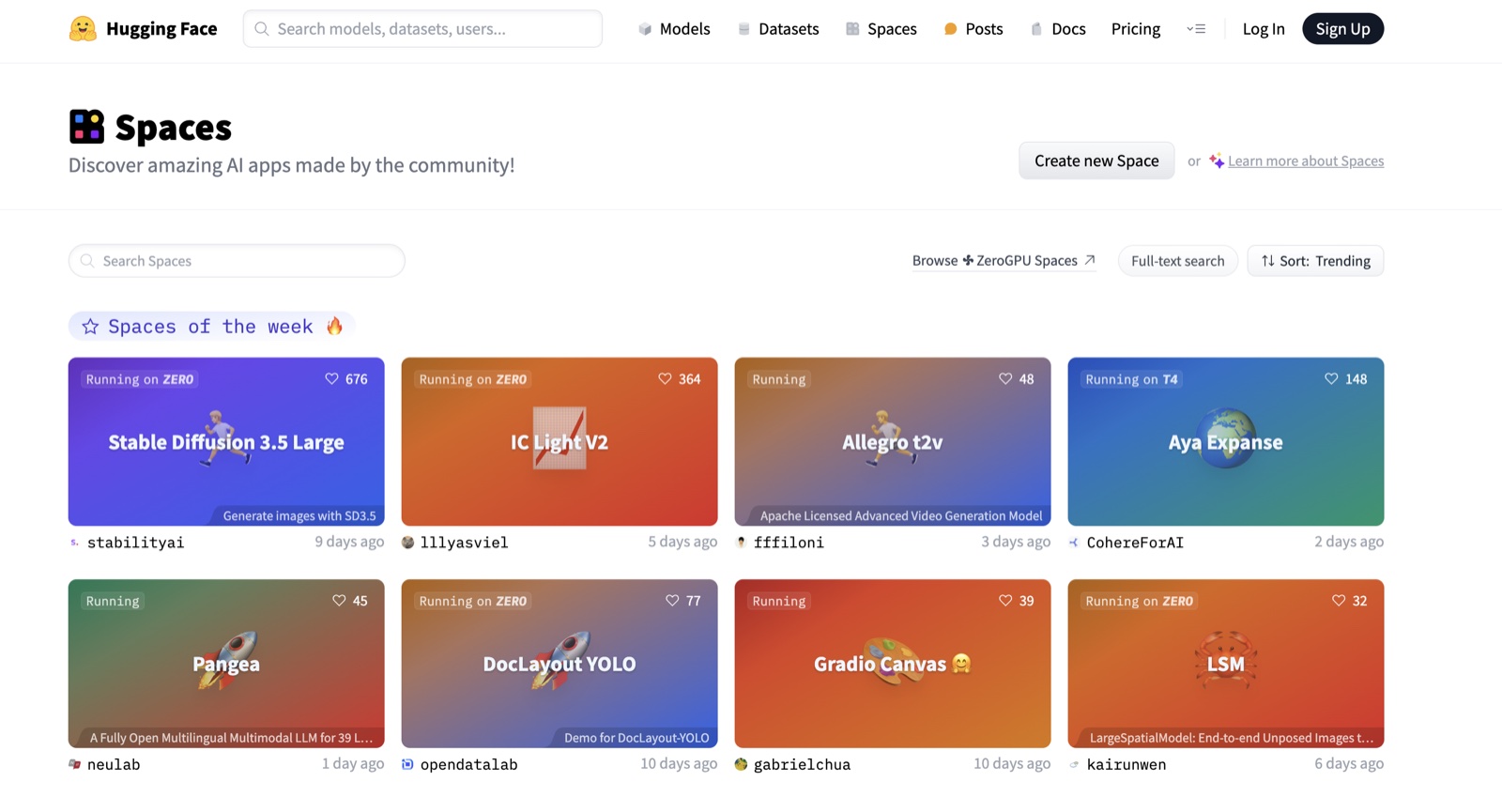The width and height of the screenshot is (1502, 812).
Task: Click the lllyasviel profile avatar
Action: click(408, 543)
